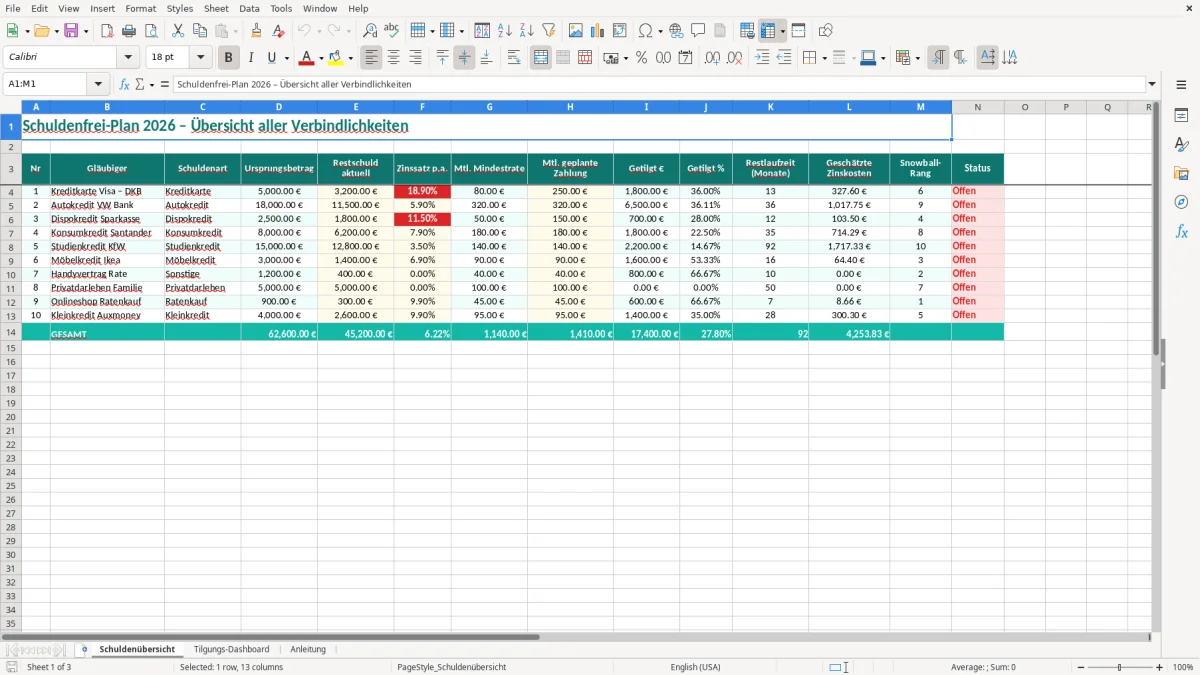
Task: Open the Data menu
Action: click(250, 8)
